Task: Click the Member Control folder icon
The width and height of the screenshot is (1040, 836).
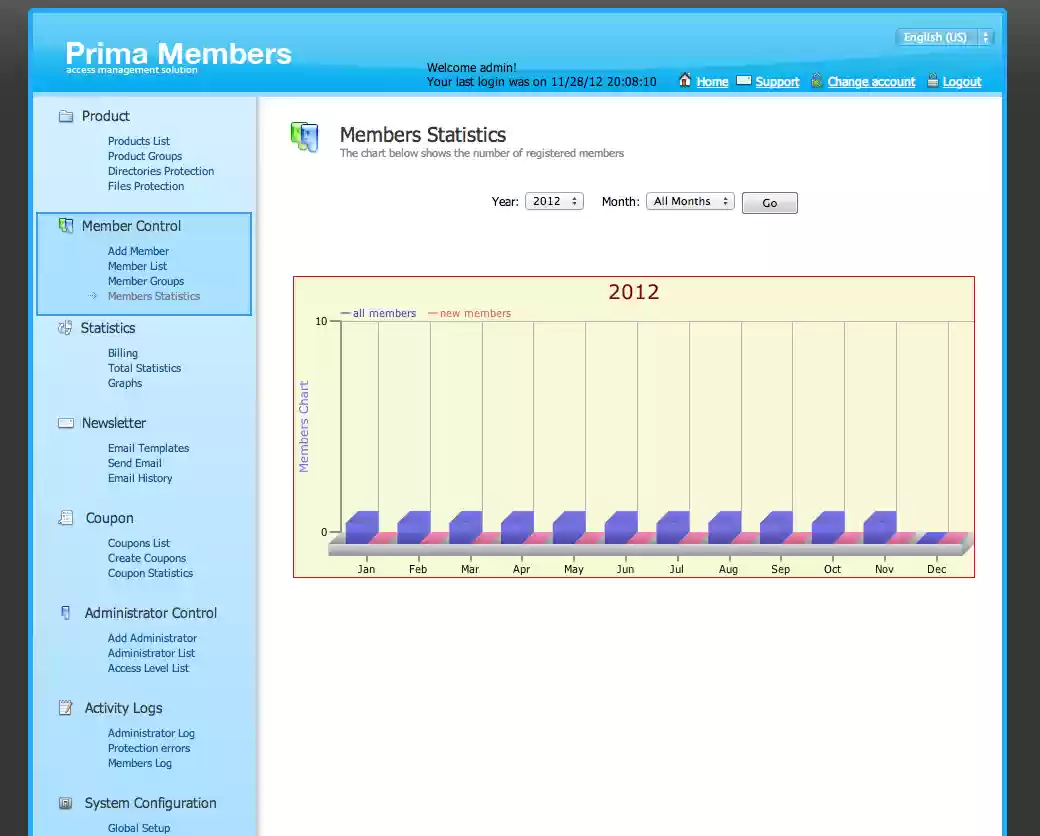Action: [x=68, y=225]
